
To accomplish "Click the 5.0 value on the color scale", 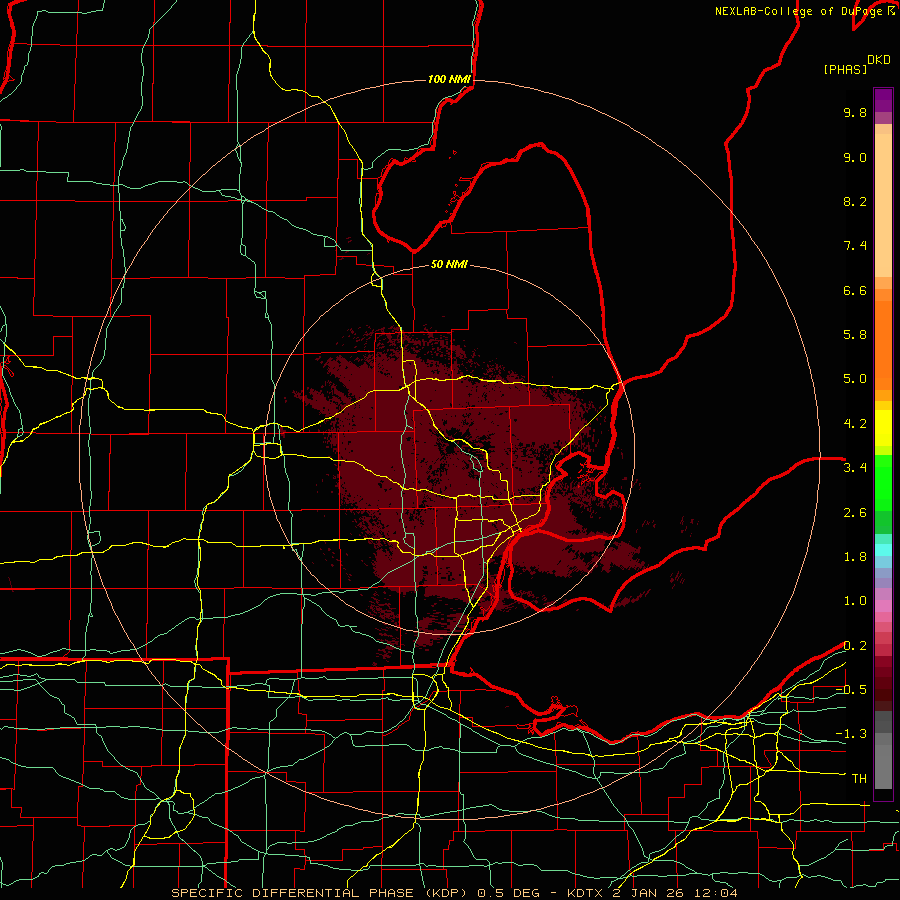I will tap(855, 379).
